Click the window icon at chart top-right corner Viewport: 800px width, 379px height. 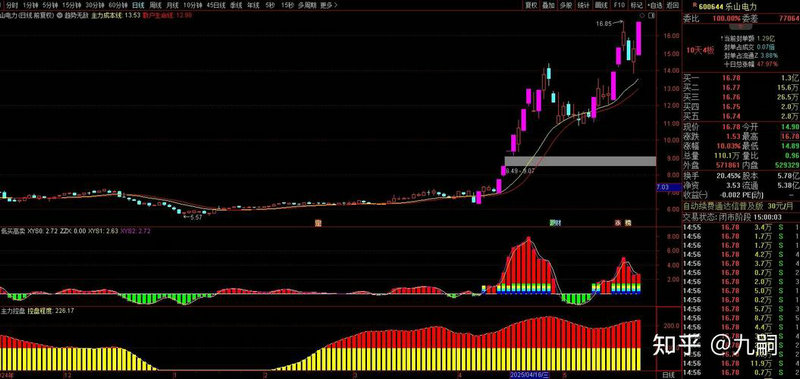(x=651, y=16)
